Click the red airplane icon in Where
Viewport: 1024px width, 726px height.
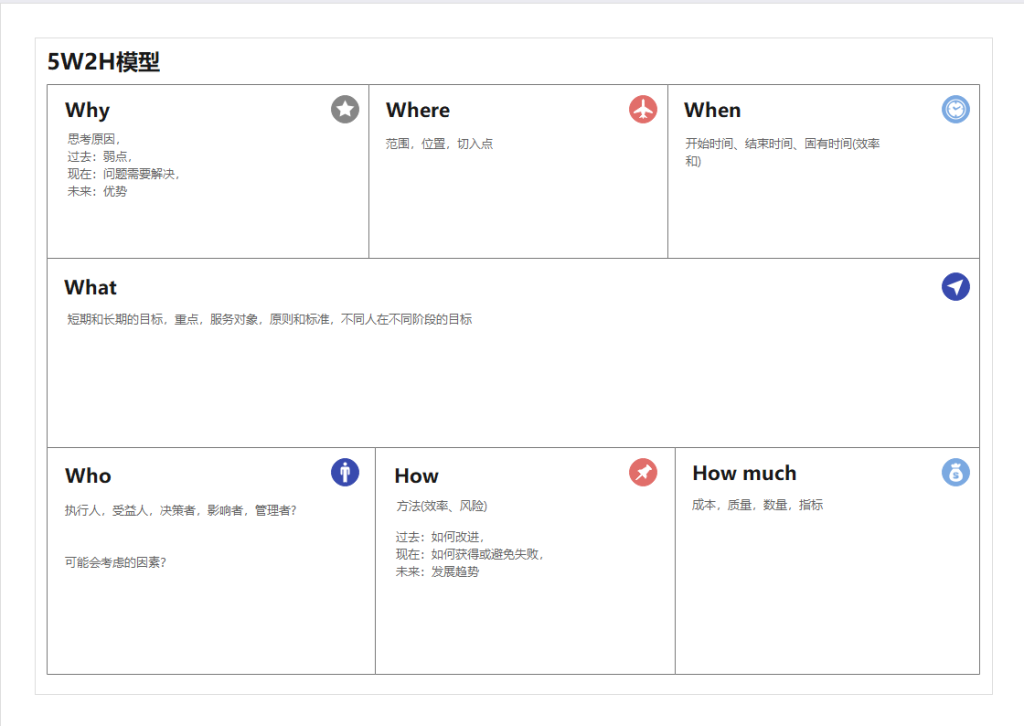[x=643, y=109]
